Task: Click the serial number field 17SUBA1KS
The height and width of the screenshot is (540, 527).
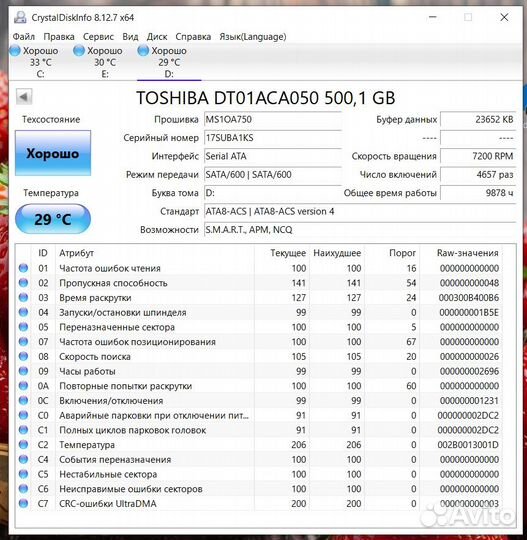Action: pos(272,138)
